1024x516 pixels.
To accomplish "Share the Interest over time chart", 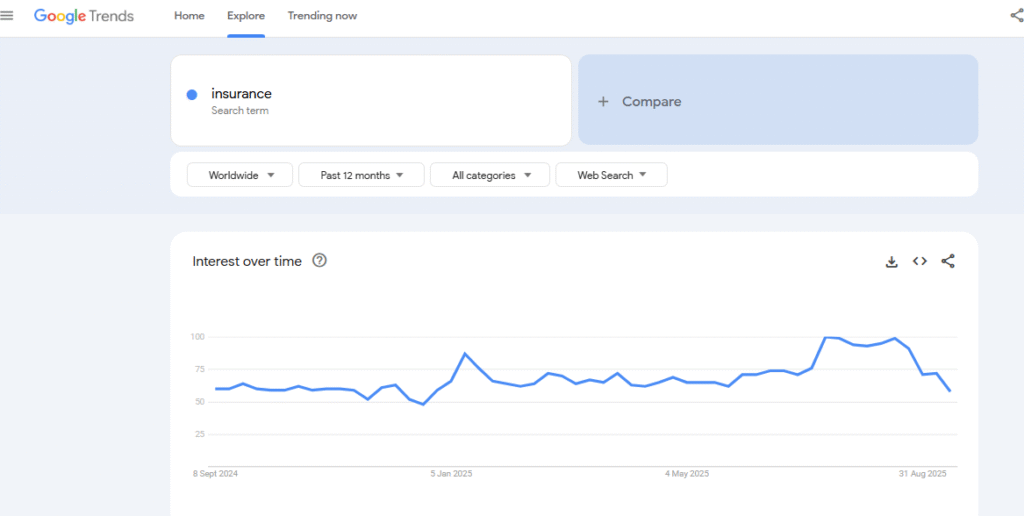I will [x=948, y=262].
